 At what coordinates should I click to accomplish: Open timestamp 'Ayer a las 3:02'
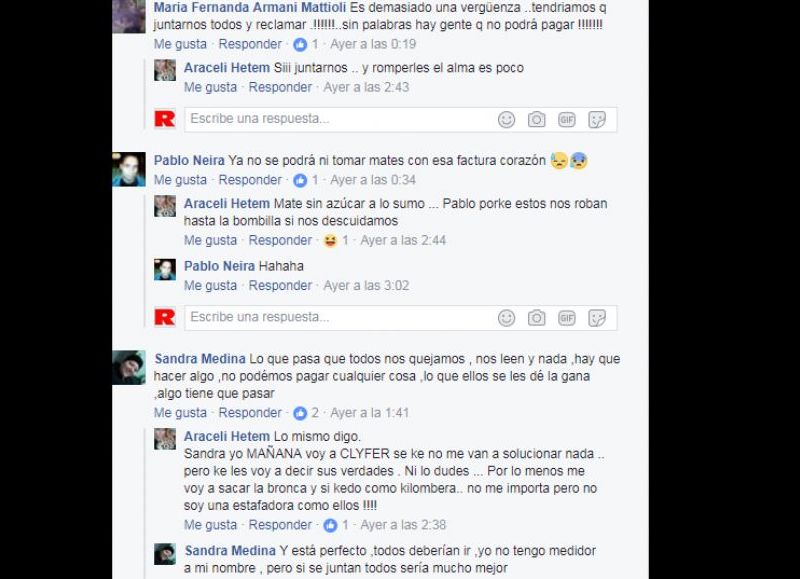tap(366, 286)
